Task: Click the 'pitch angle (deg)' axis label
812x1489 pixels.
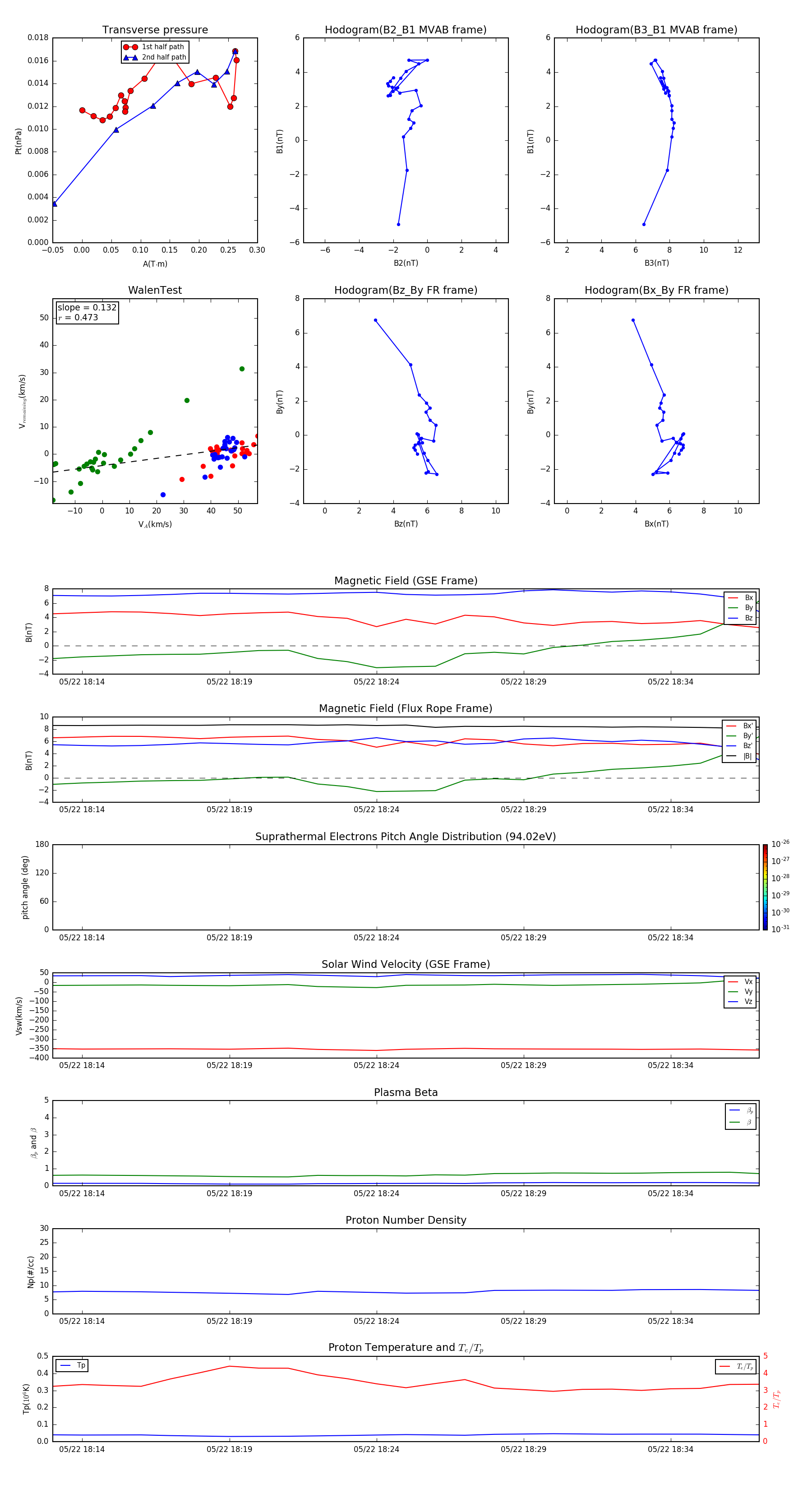Action: 25,887
